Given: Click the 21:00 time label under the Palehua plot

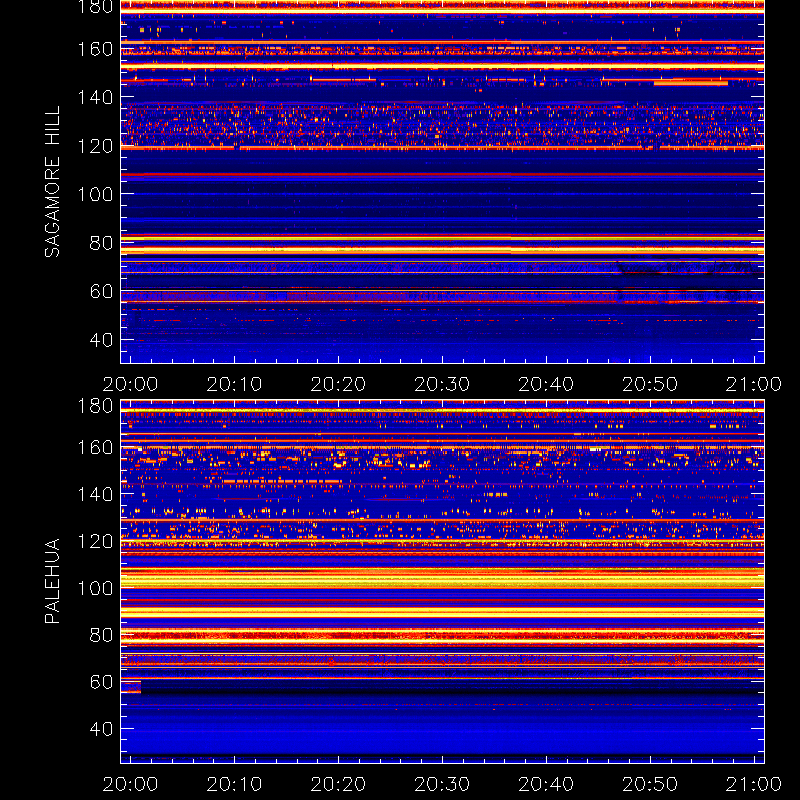Looking at the screenshot, I should 754,784.
